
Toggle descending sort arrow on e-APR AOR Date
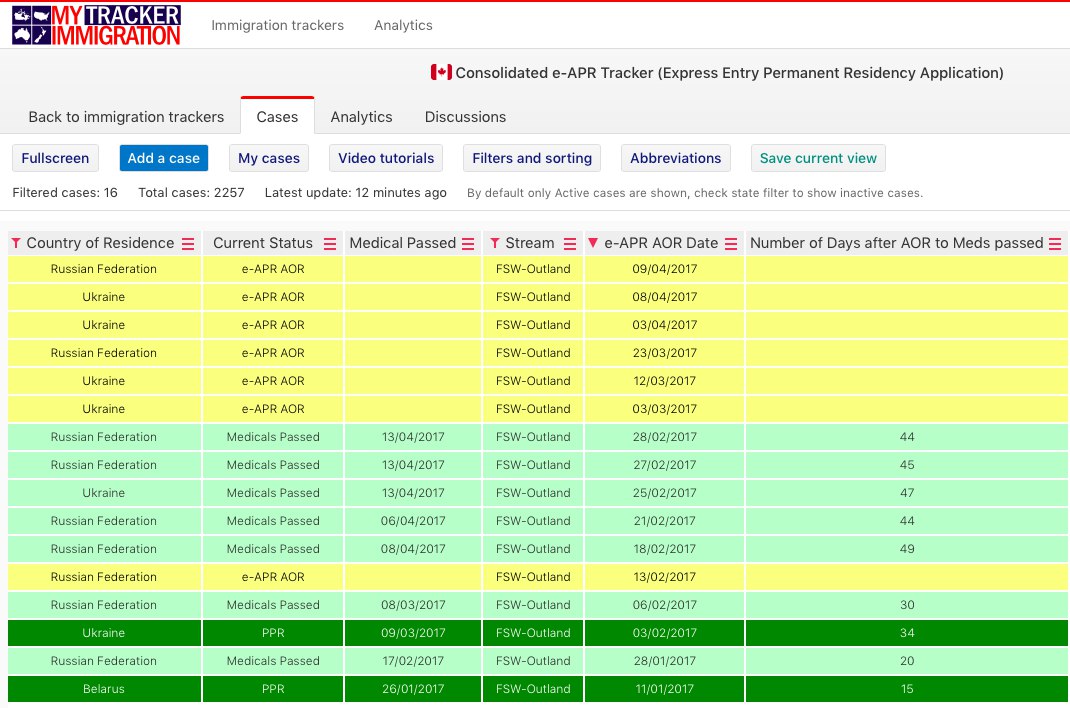[593, 243]
